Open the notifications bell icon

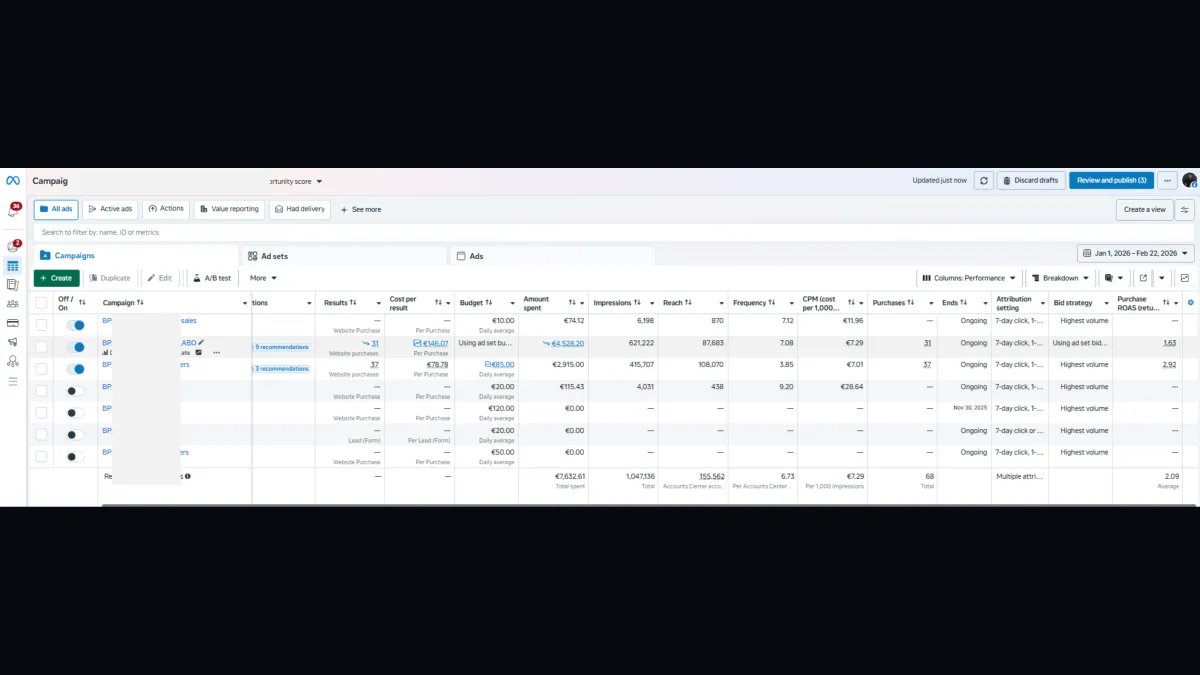point(14,211)
